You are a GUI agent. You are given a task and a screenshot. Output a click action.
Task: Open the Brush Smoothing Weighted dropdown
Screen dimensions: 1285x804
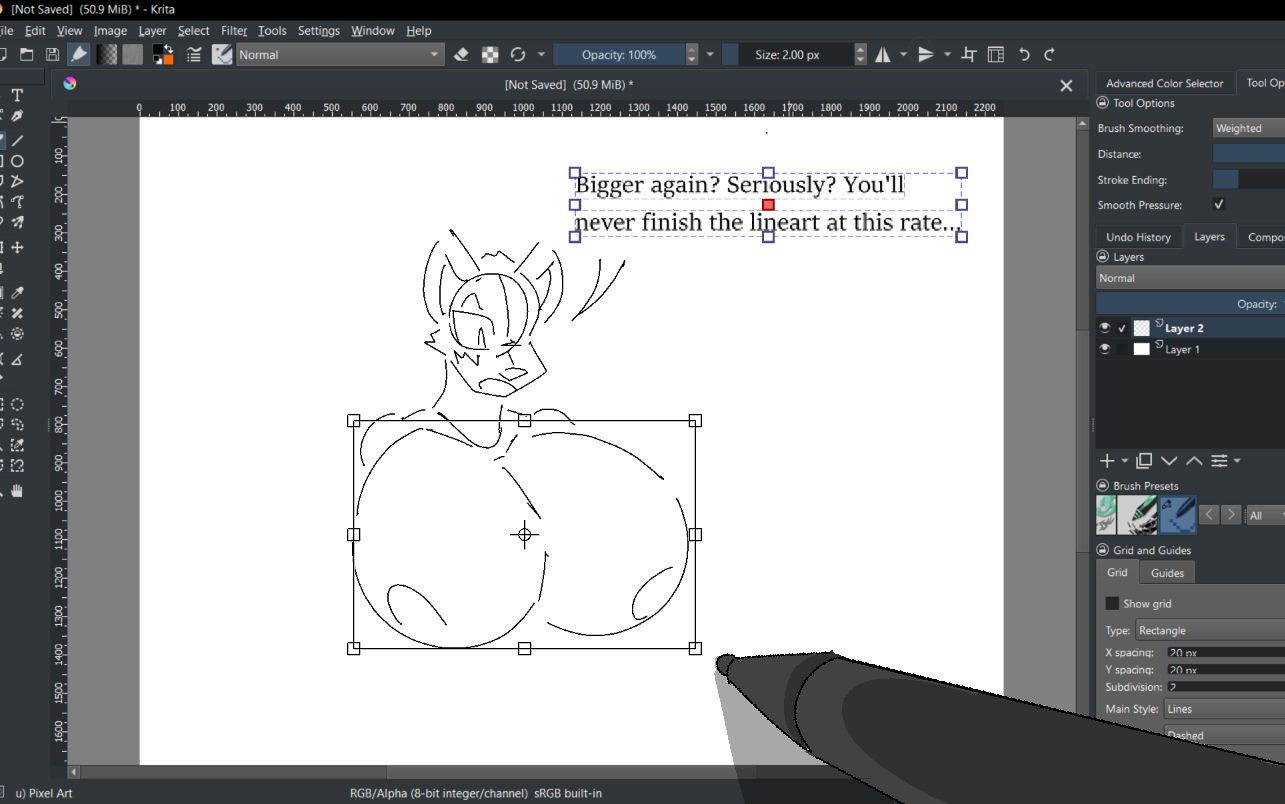click(1247, 128)
